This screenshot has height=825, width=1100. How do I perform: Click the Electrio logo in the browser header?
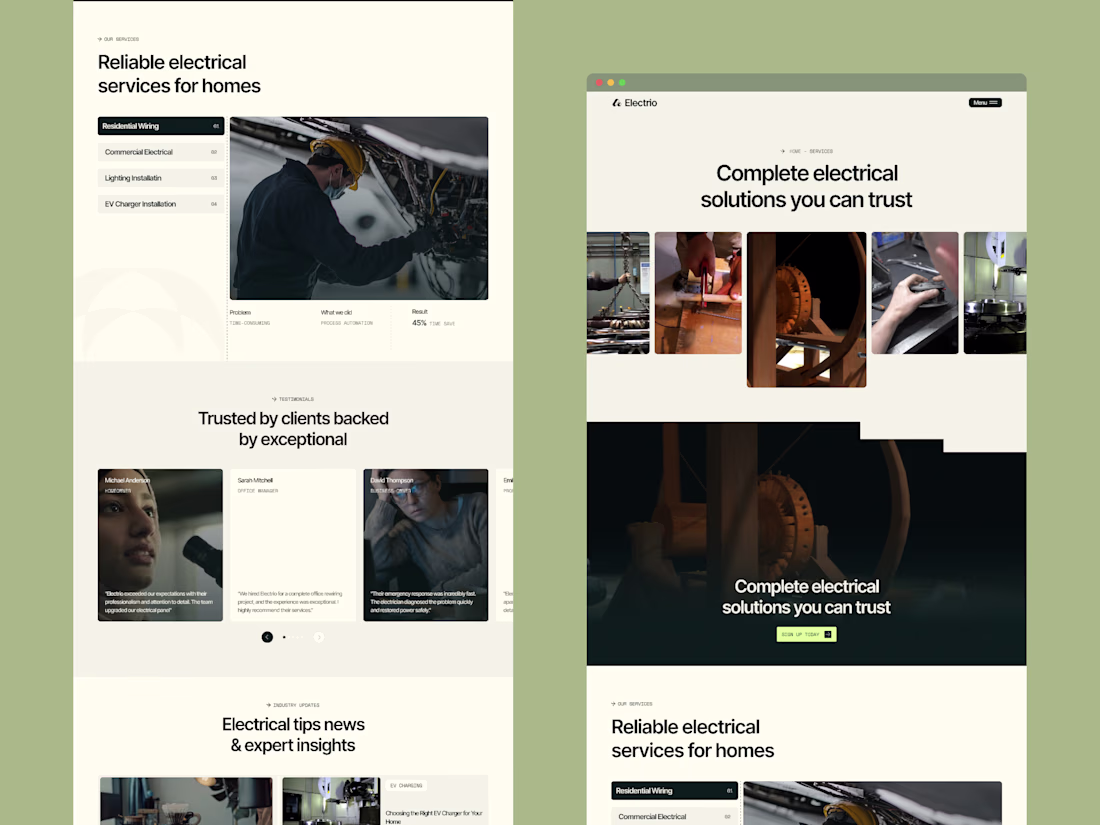[635, 102]
